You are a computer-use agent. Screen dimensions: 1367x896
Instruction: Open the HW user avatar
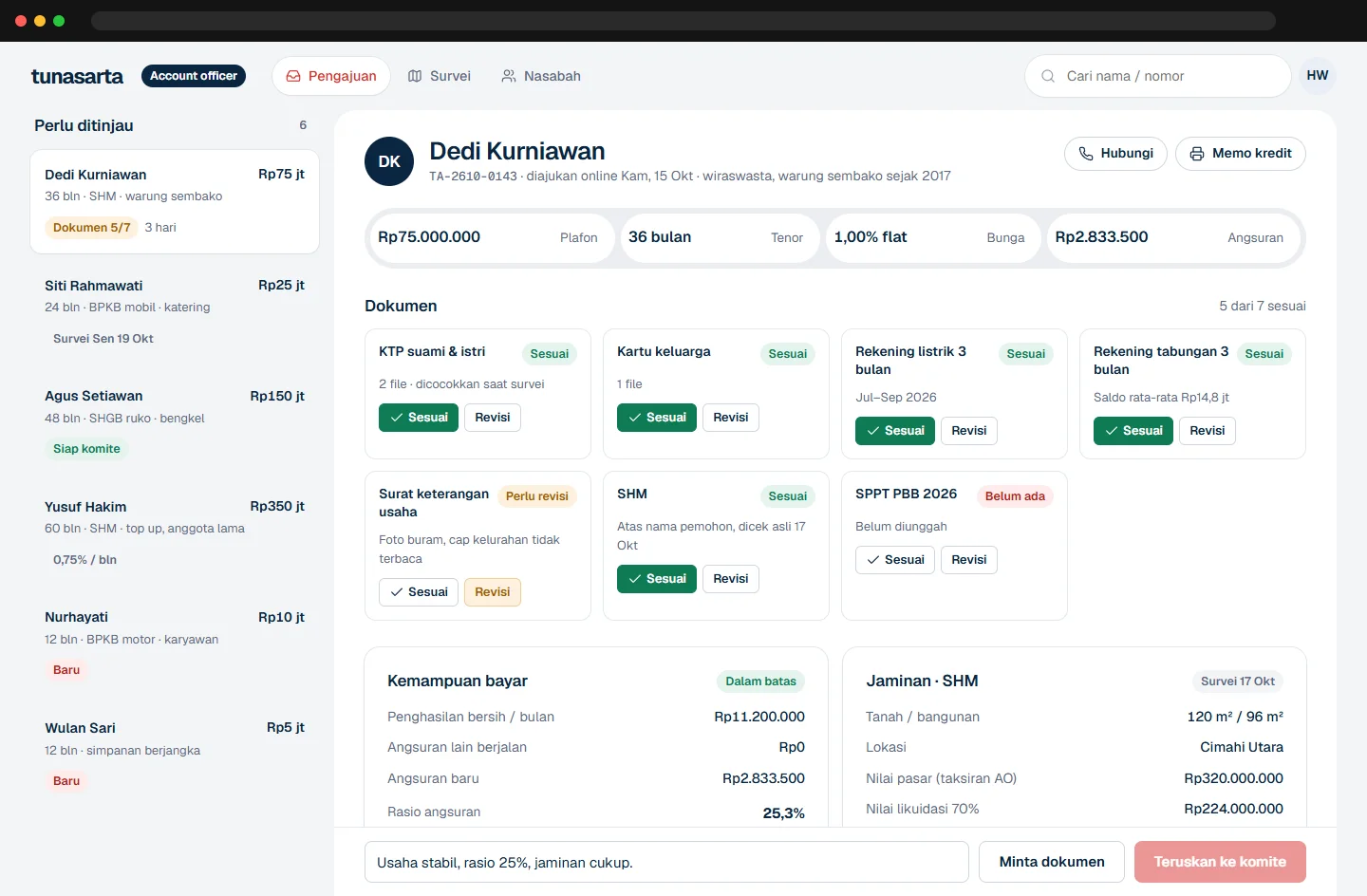[x=1318, y=76]
